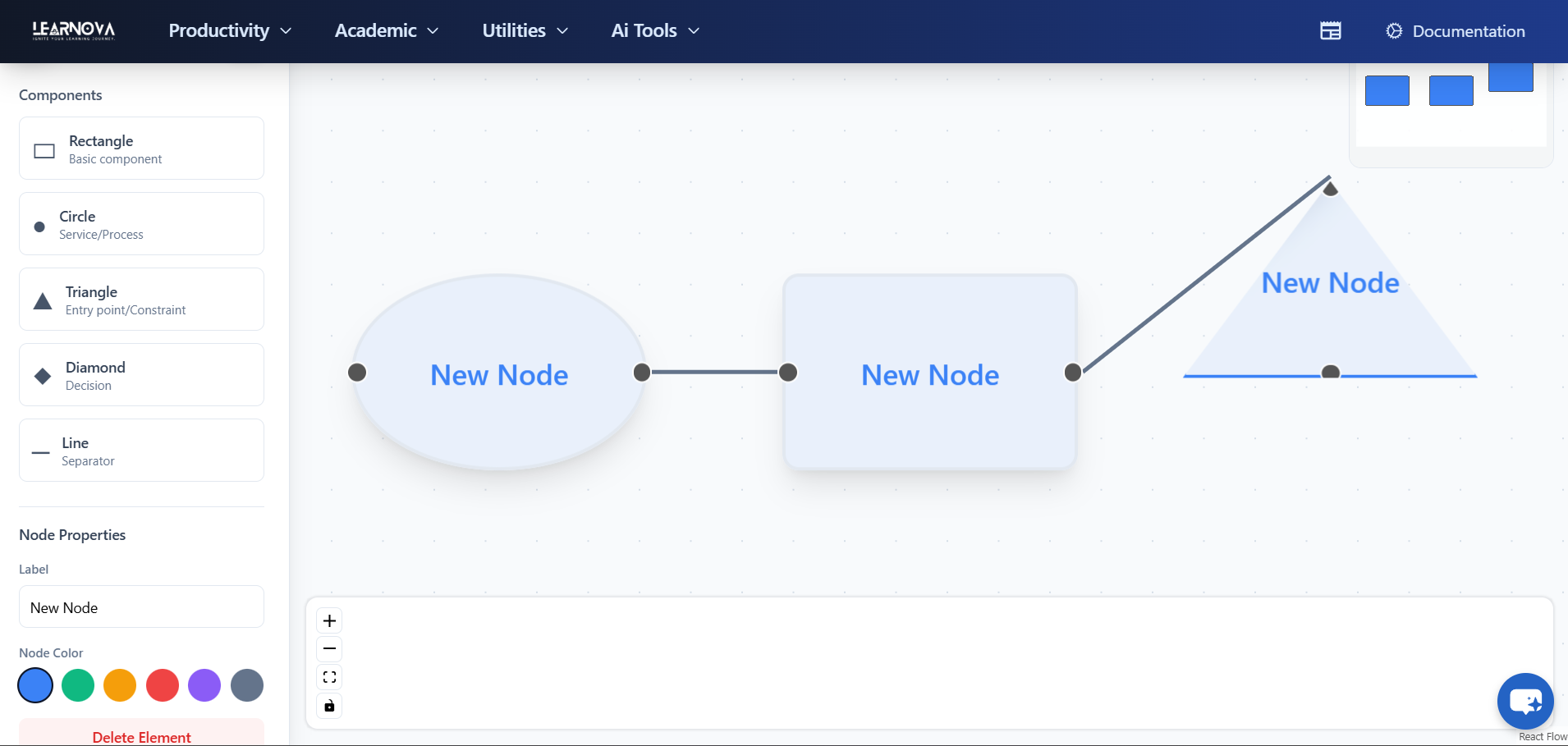
Task: Select the Diamond Decision component
Action: (x=140, y=374)
